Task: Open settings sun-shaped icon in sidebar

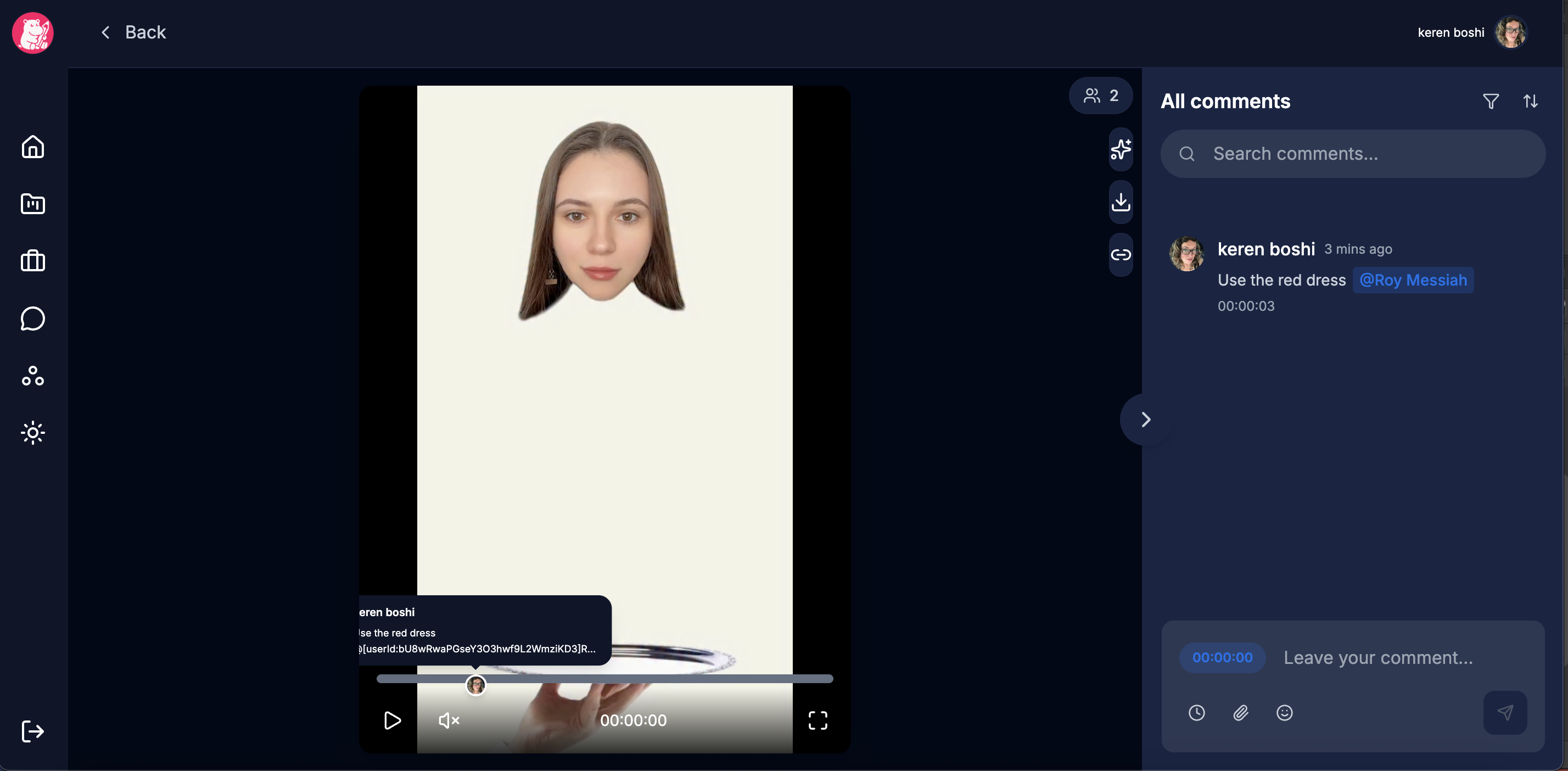Action: point(33,432)
